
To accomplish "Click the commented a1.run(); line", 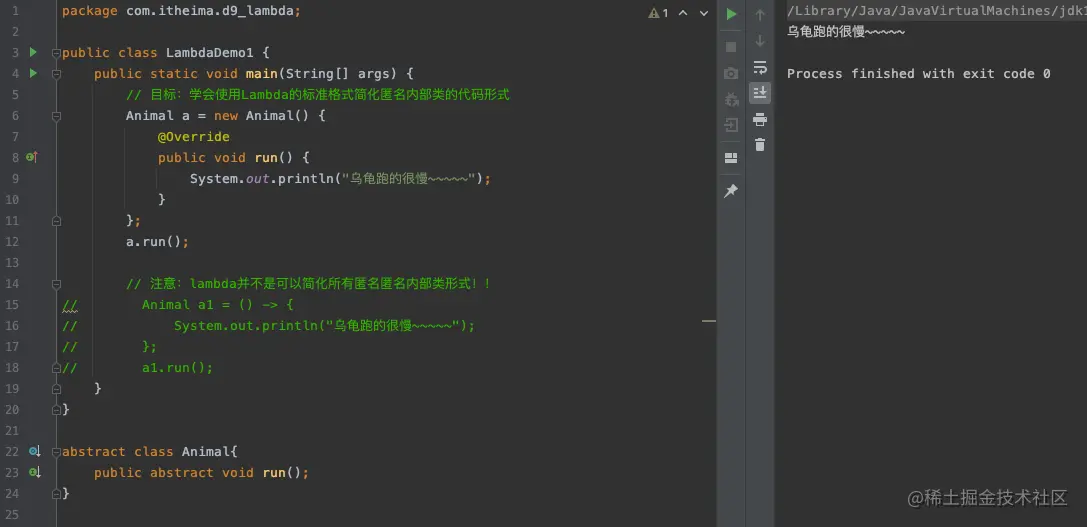I will point(177,368).
